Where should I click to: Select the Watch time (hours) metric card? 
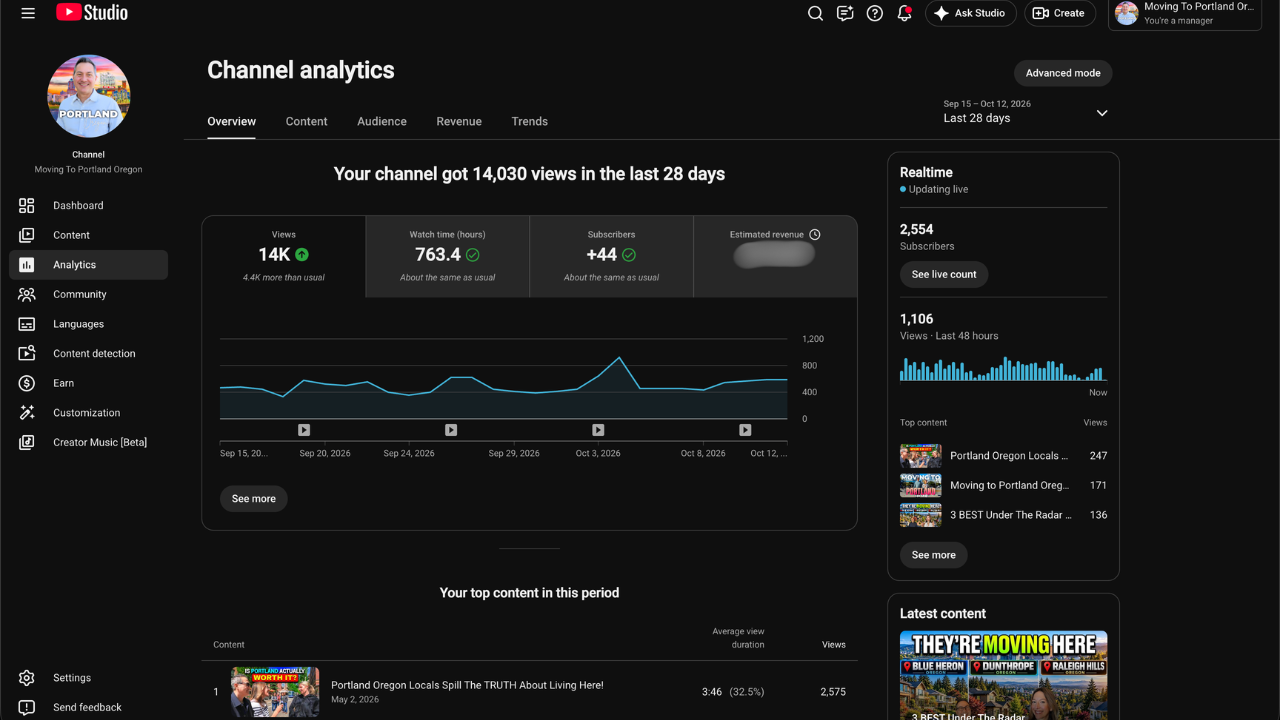click(x=448, y=257)
